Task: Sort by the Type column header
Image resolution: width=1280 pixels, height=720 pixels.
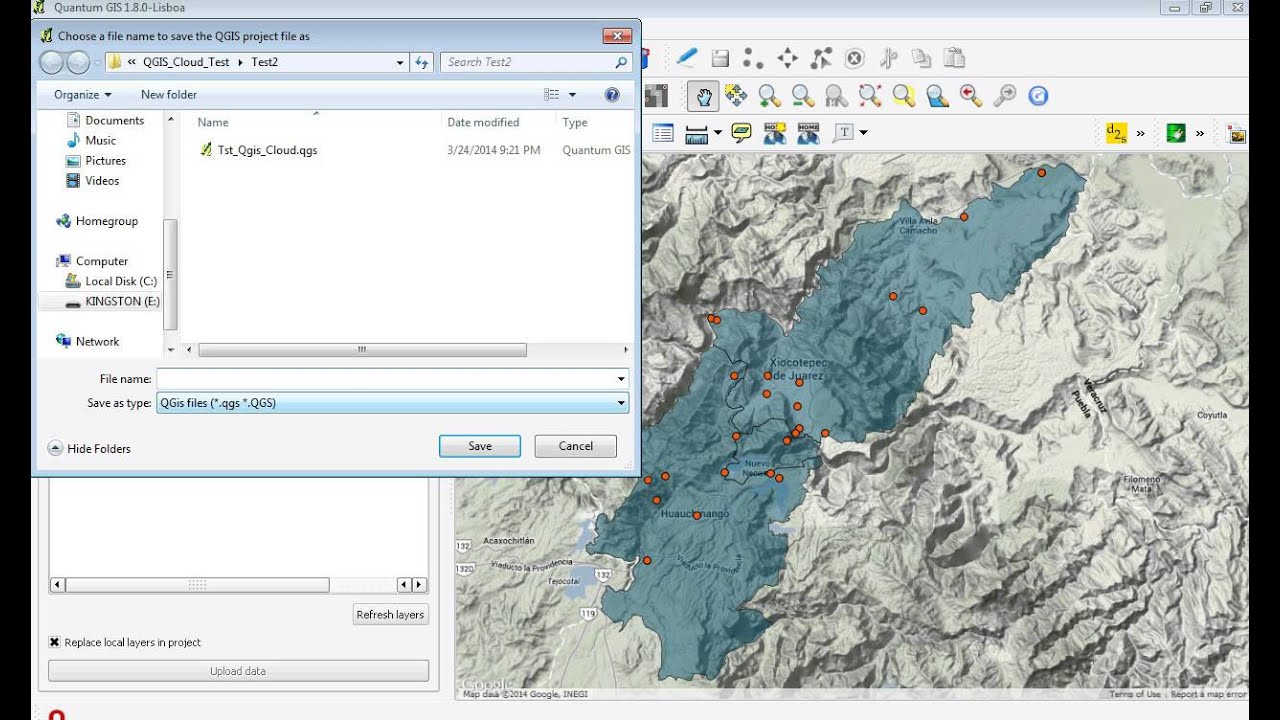Action: 575,122
